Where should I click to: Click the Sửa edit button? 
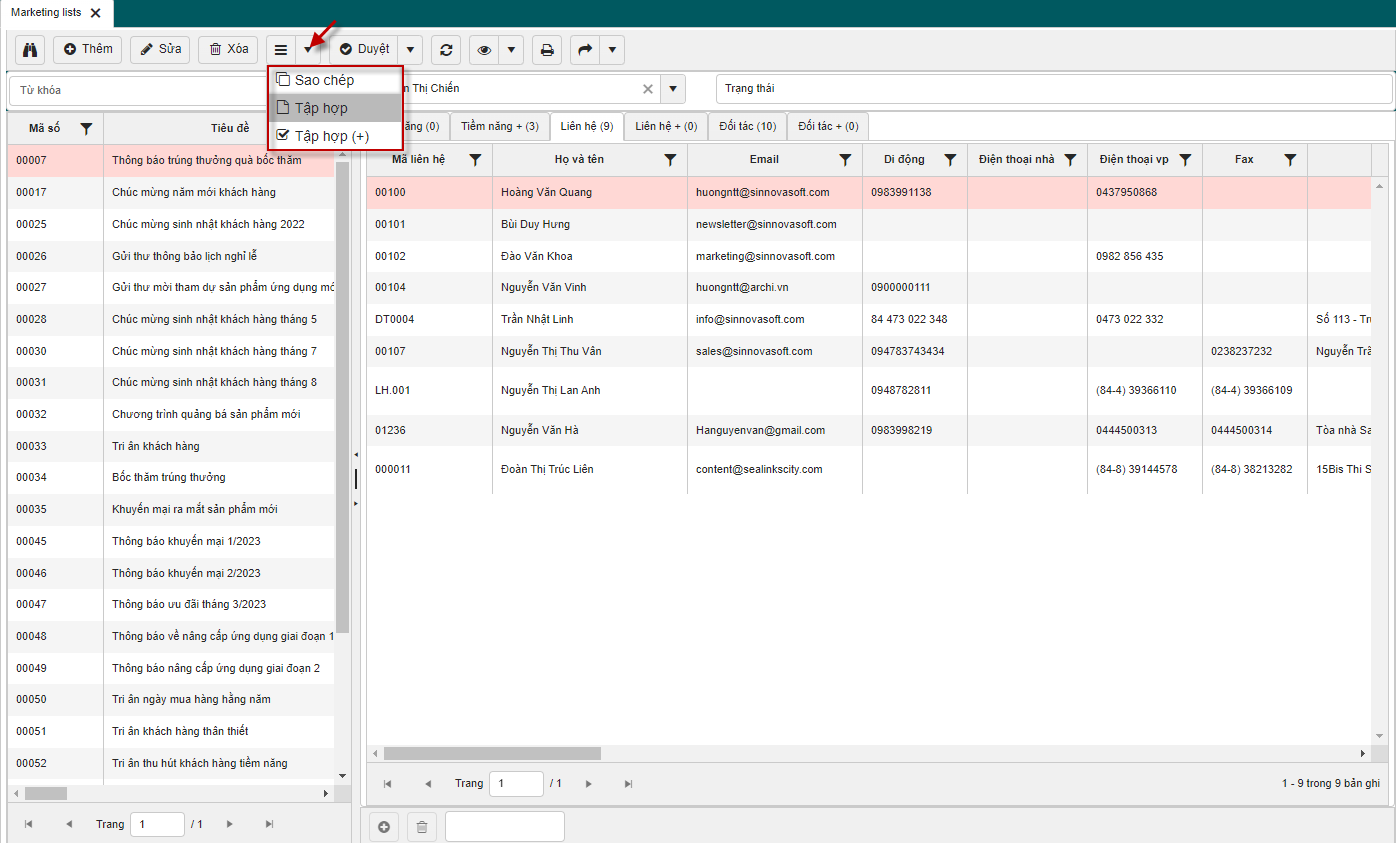point(160,50)
